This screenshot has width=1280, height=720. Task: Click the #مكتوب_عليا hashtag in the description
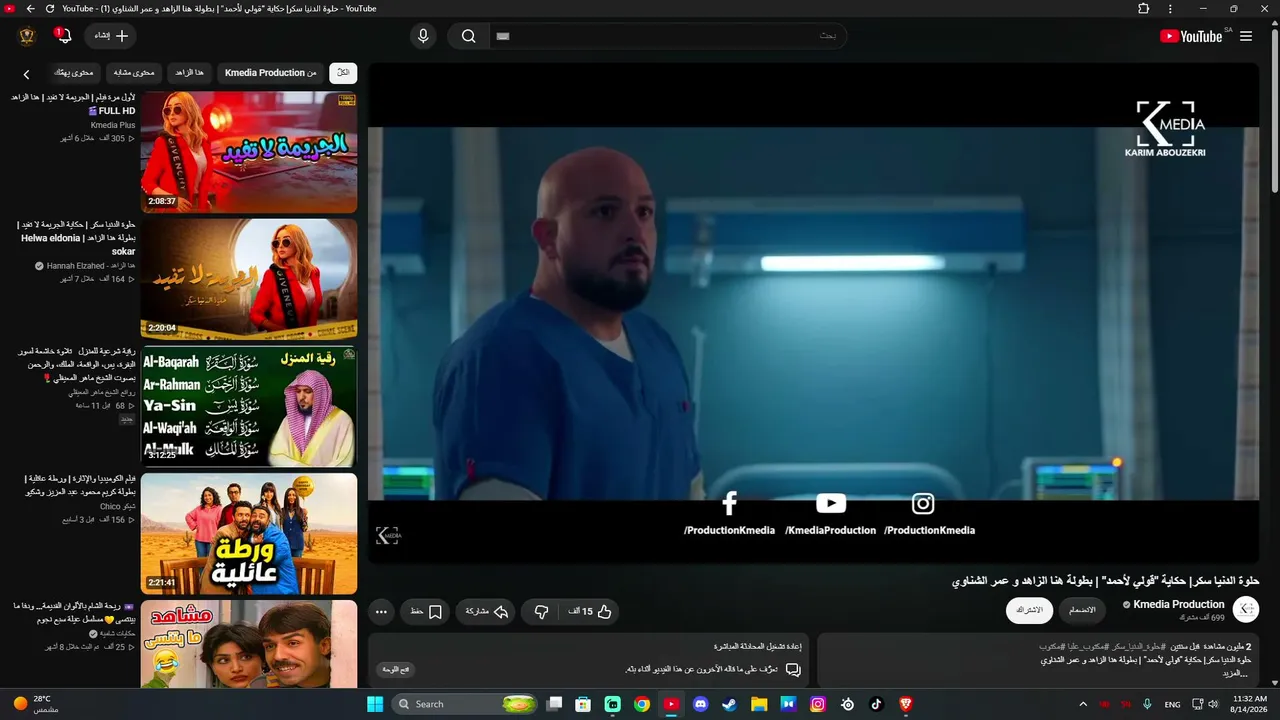1090,647
